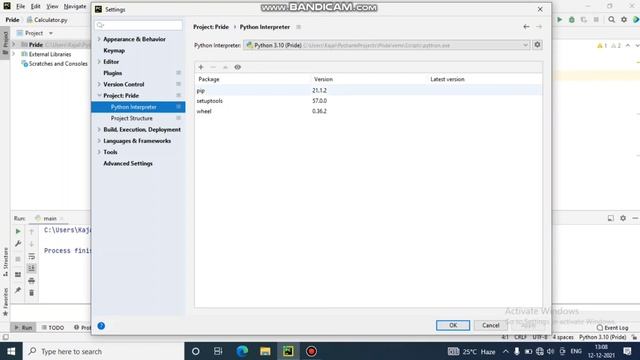
Task: Expand Languages & Frameworks section
Action: [x=99, y=141]
